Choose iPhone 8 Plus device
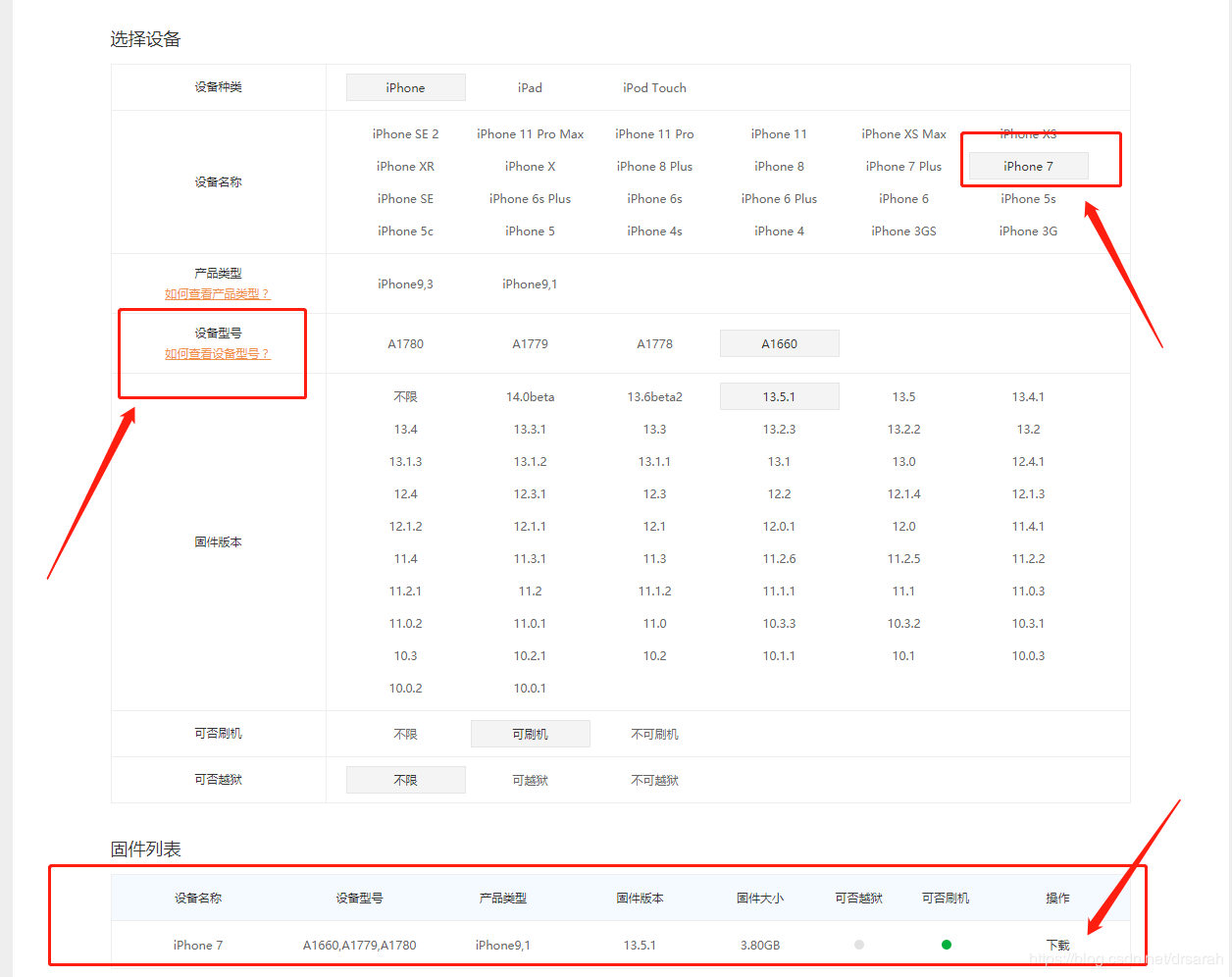This screenshot has height=977, width=1232. pyautogui.click(x=654, y=167)
